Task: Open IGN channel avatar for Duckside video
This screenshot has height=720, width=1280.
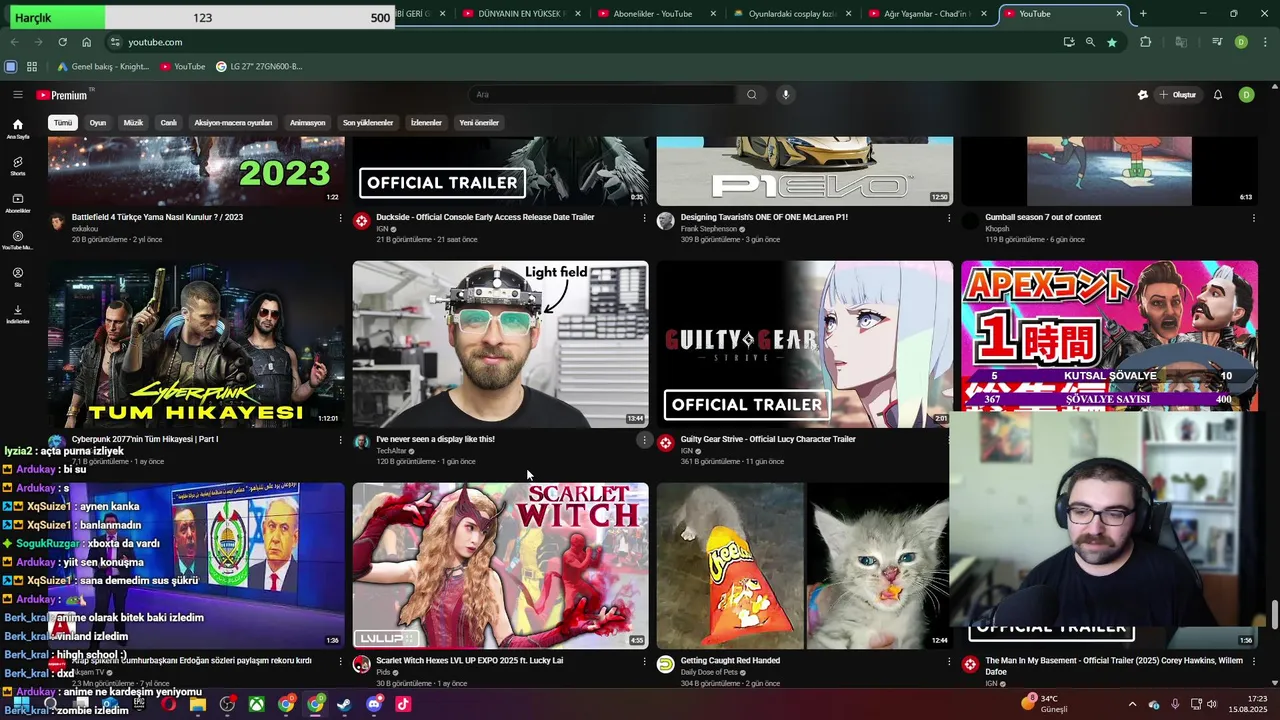Action: pos(362,221)
